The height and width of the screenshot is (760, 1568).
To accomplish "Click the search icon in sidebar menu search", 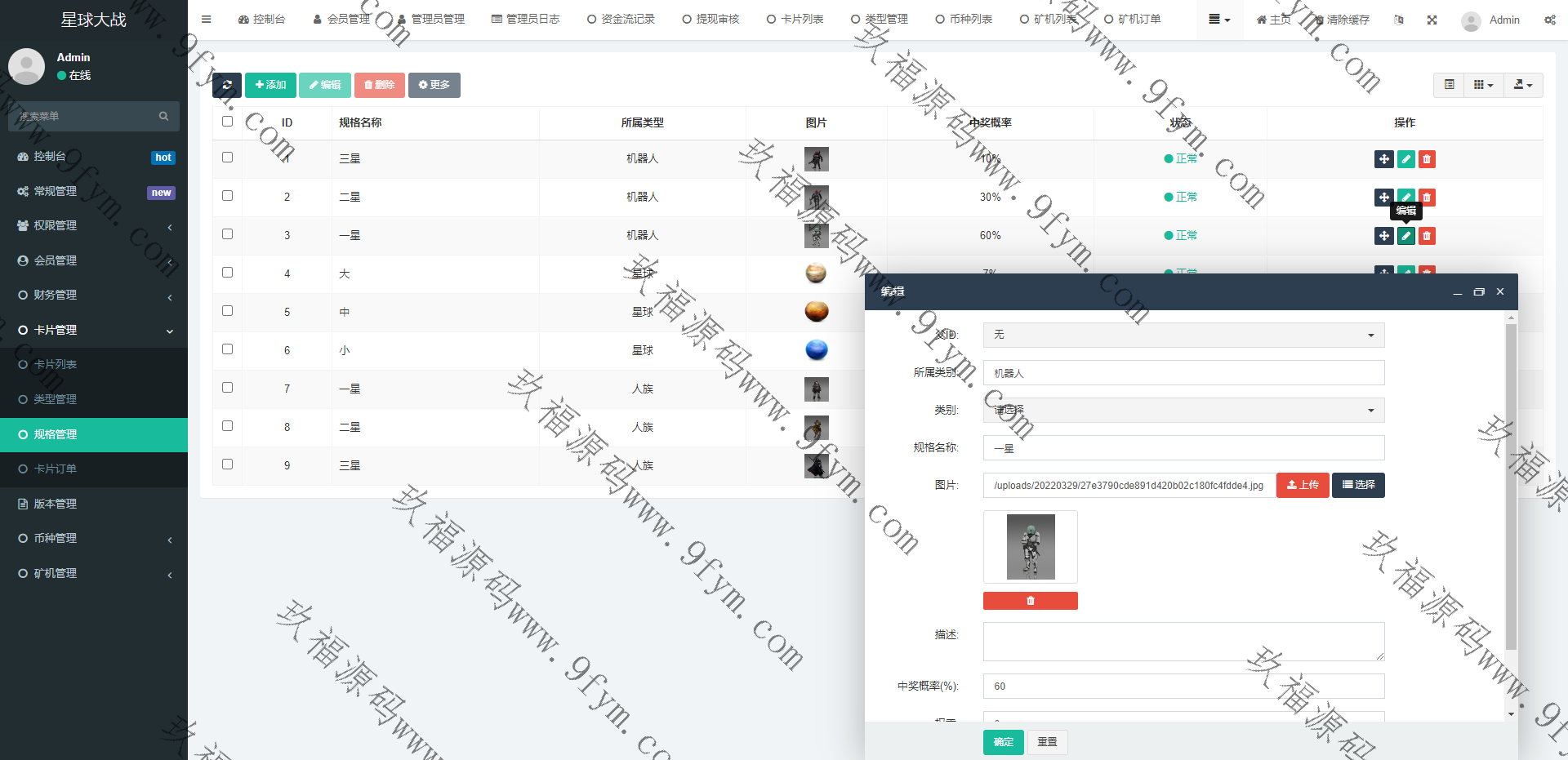I will click(x=163, y=117).
